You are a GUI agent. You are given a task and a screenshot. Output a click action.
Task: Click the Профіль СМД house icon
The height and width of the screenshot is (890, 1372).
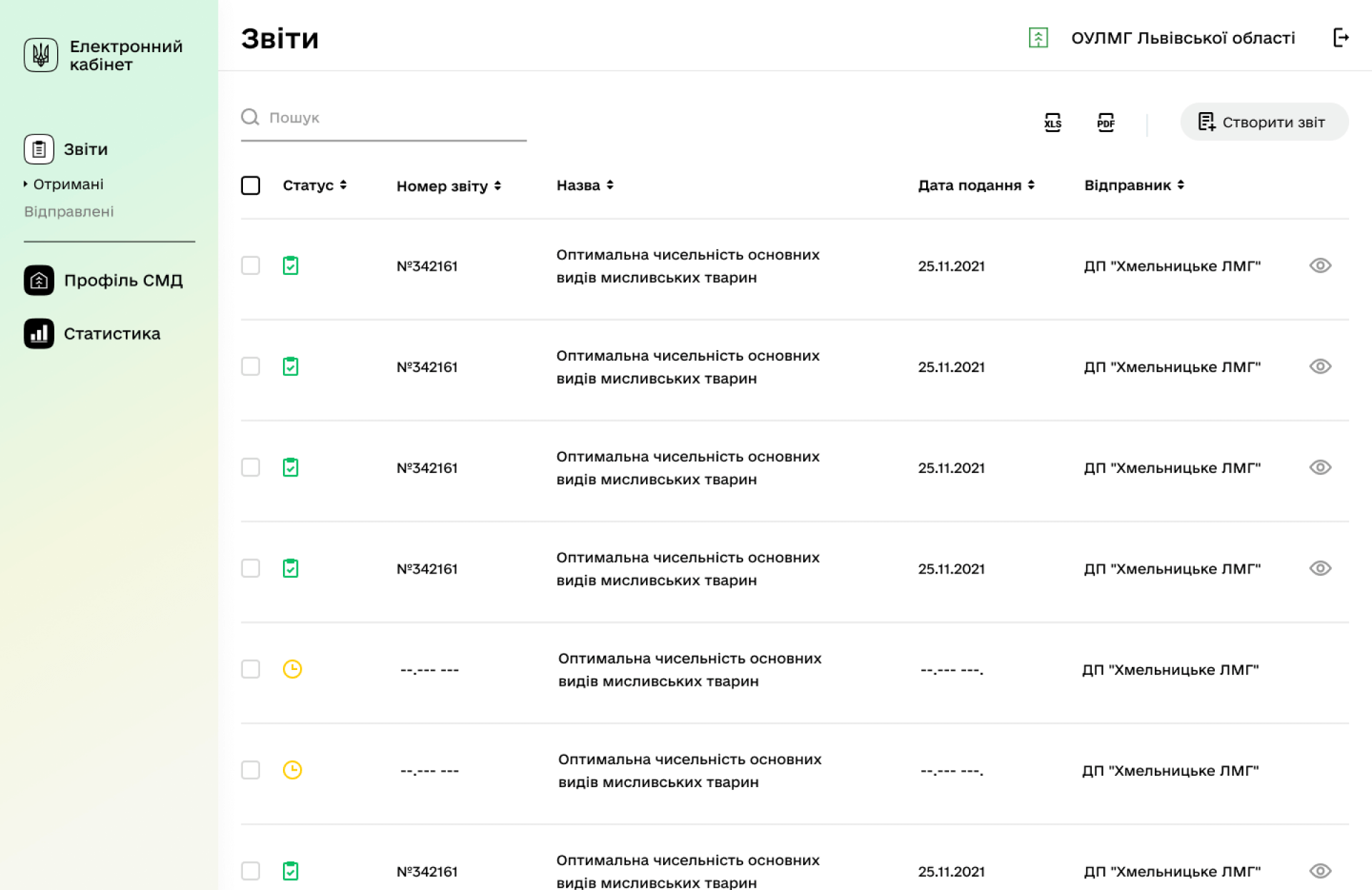pyautogui.click(x=39, y=280)
